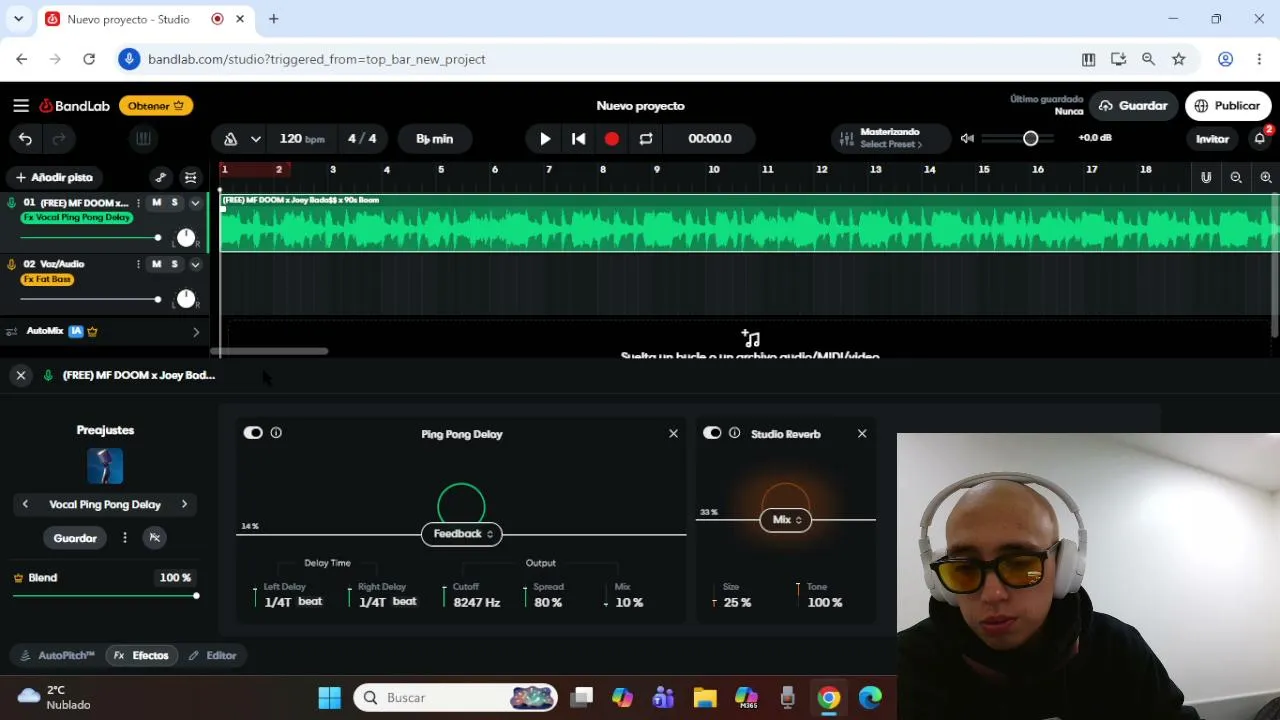Toggle the magnet snap-to-grid

(1206, 177)
